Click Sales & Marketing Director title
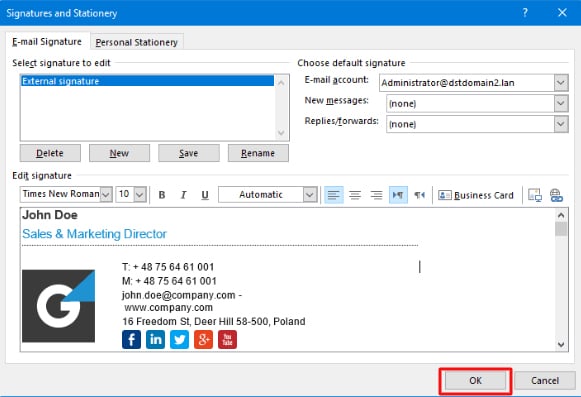This screenshot has width=581, height=397. tap(94, 234)
